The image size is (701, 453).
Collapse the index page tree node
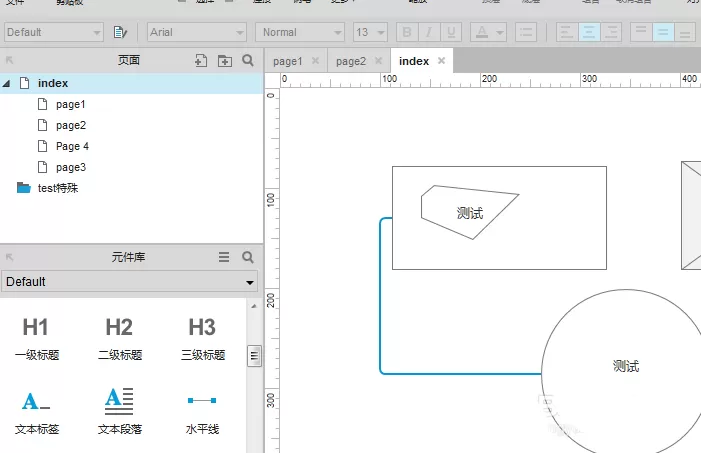pyautogui.click(x=6, y=83)
